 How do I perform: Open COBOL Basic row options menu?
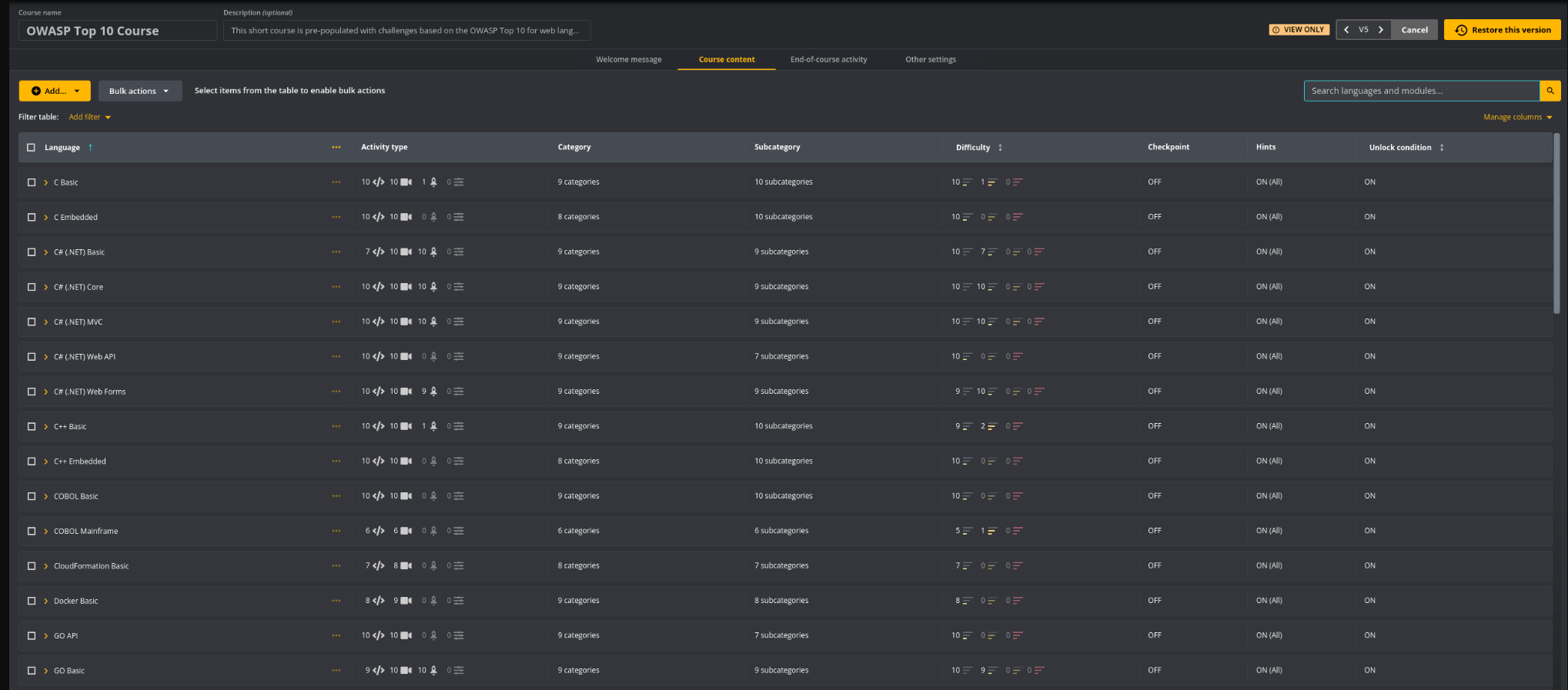click(336, 496)
